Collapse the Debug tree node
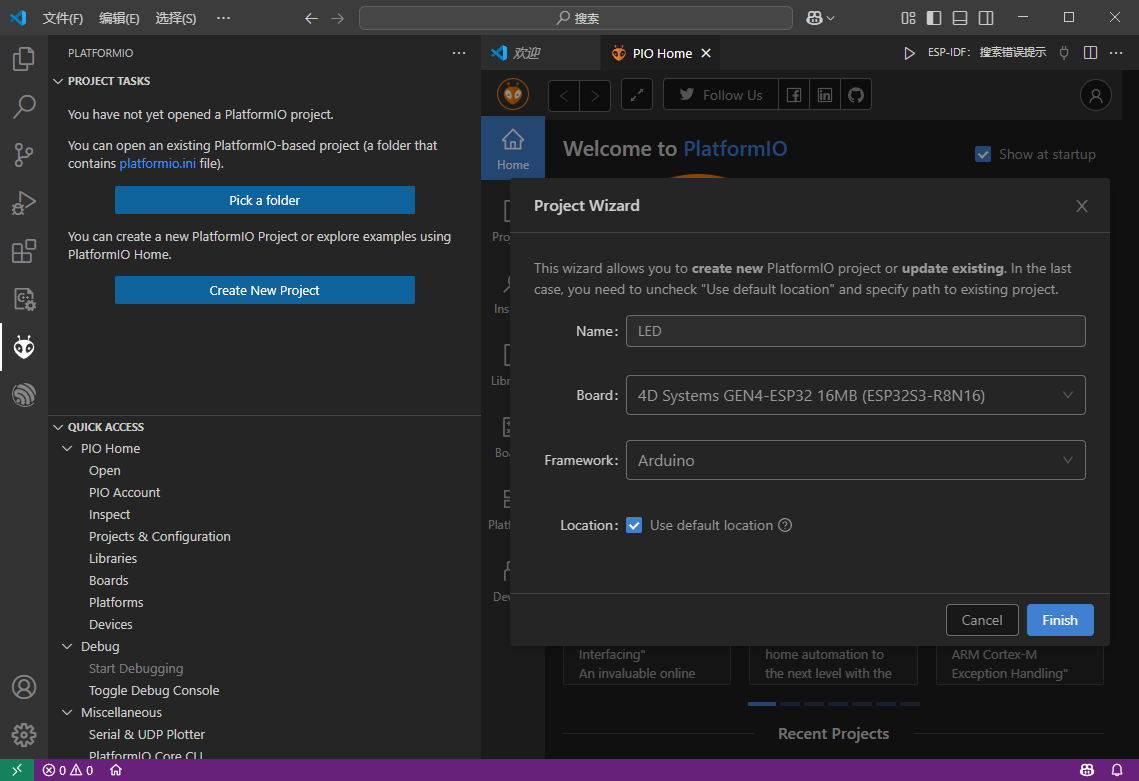 [68, 647]
